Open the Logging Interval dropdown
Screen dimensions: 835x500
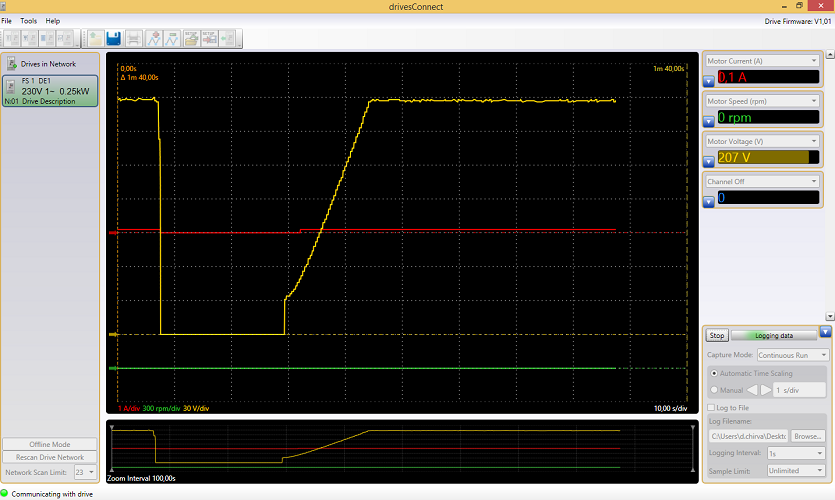(x=796, y=453)
